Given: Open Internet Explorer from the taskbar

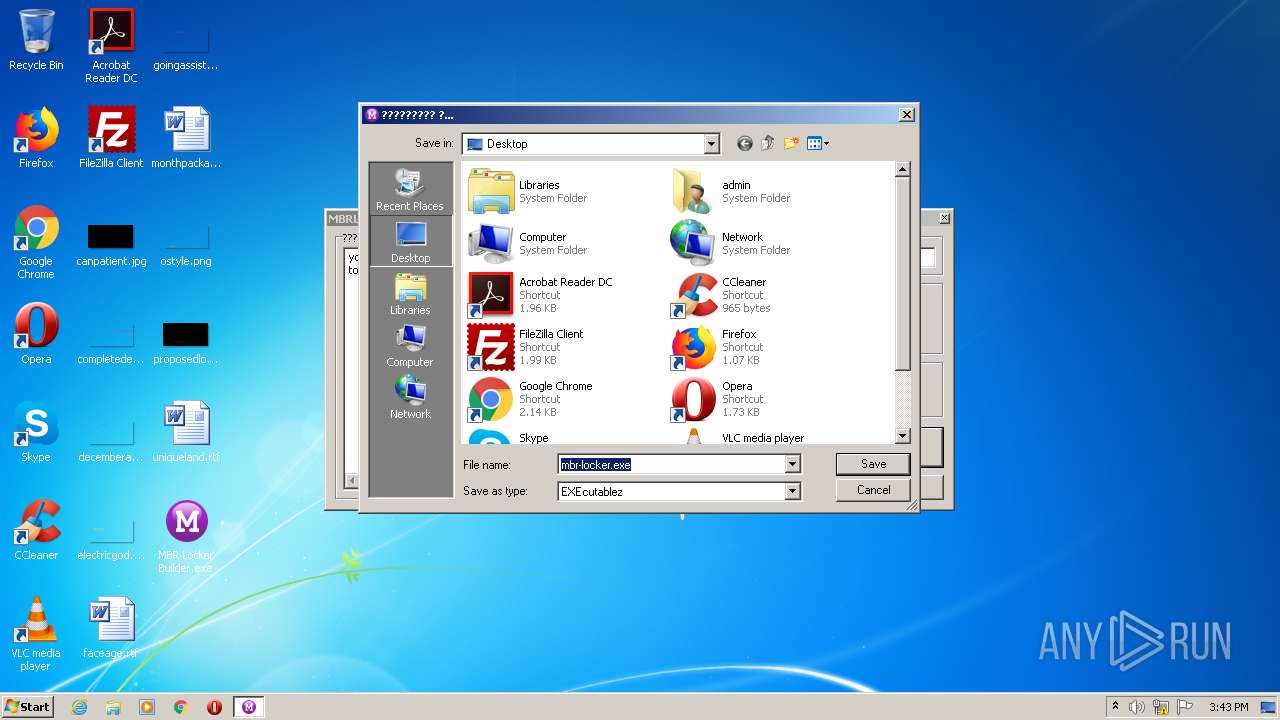Looking at the screenshot, I should click(79, 707).
